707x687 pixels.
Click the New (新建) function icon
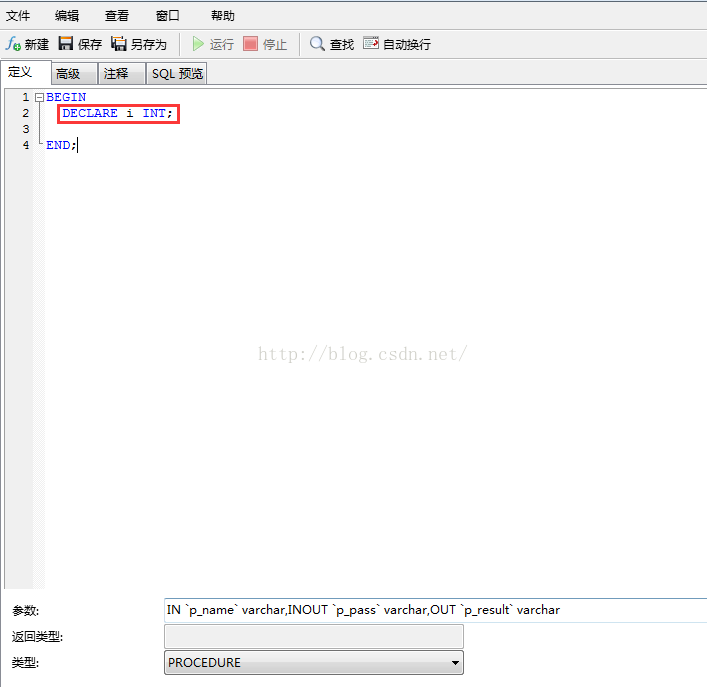tap(13, 44)
